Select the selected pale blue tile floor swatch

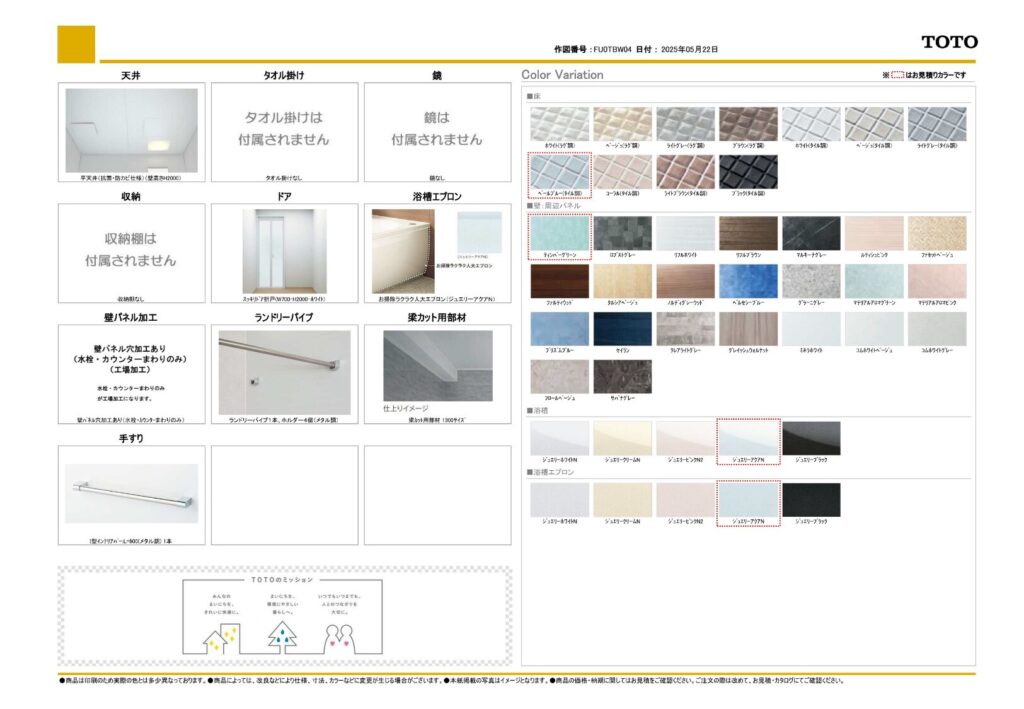point(559,172)
